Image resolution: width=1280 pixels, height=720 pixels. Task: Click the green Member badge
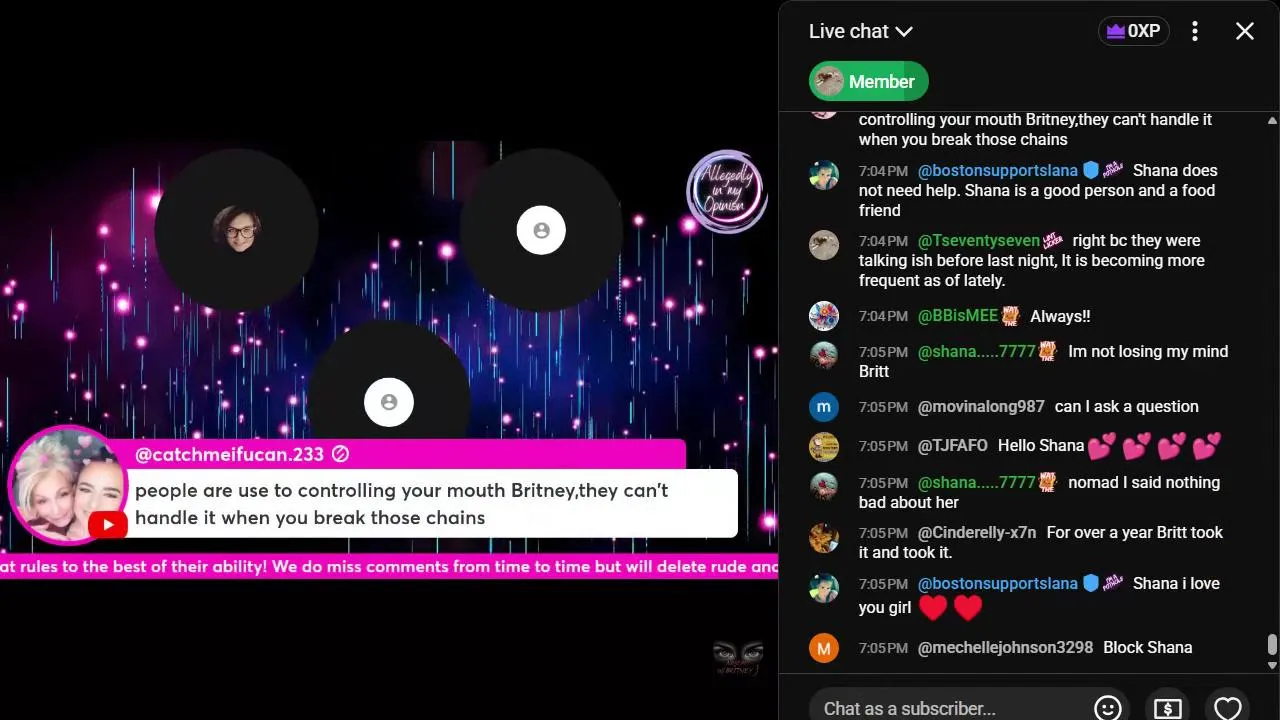point(868,82)
